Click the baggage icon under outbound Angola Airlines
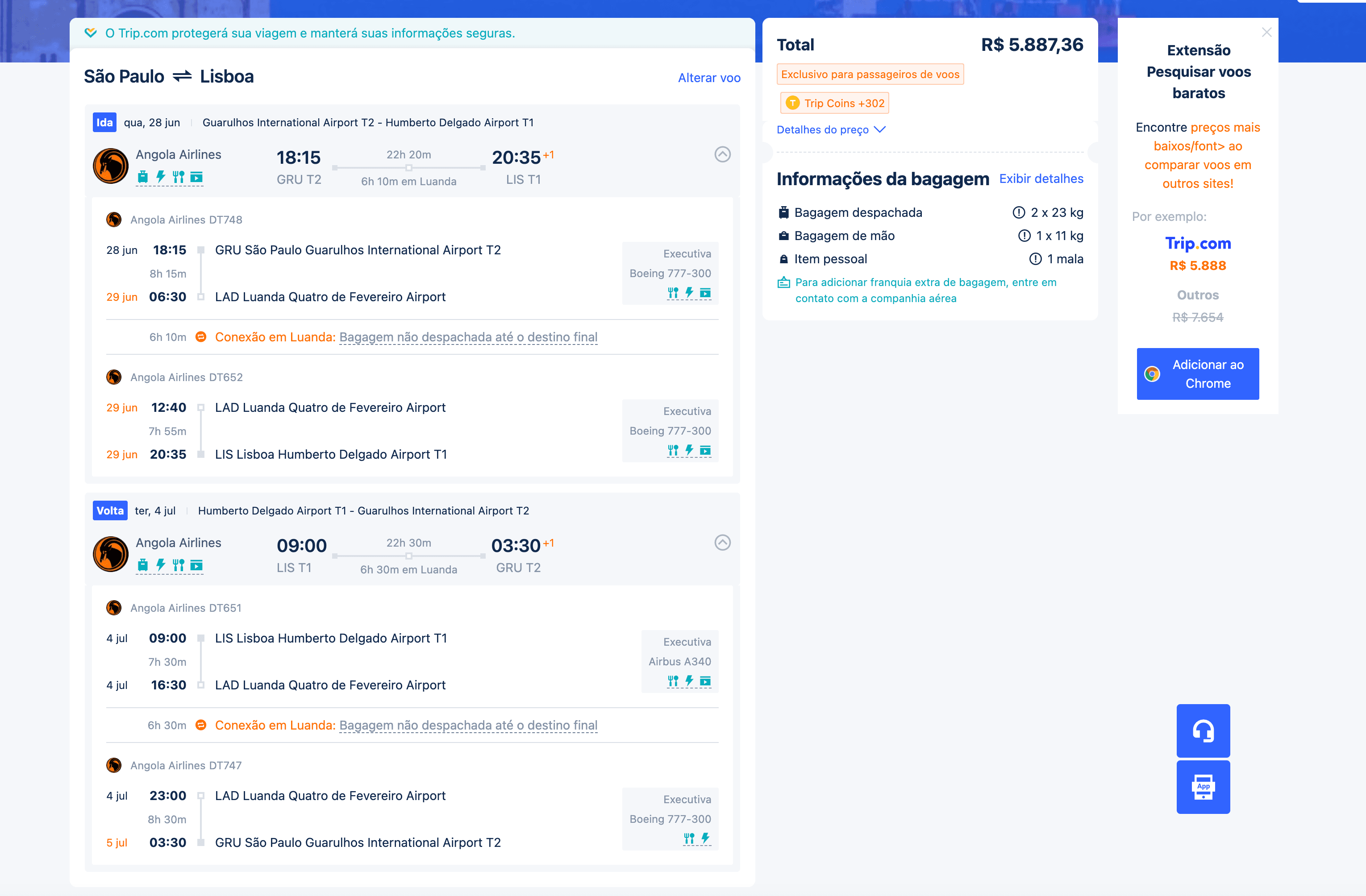This screenshot has width=1366, height=896. 143,177
